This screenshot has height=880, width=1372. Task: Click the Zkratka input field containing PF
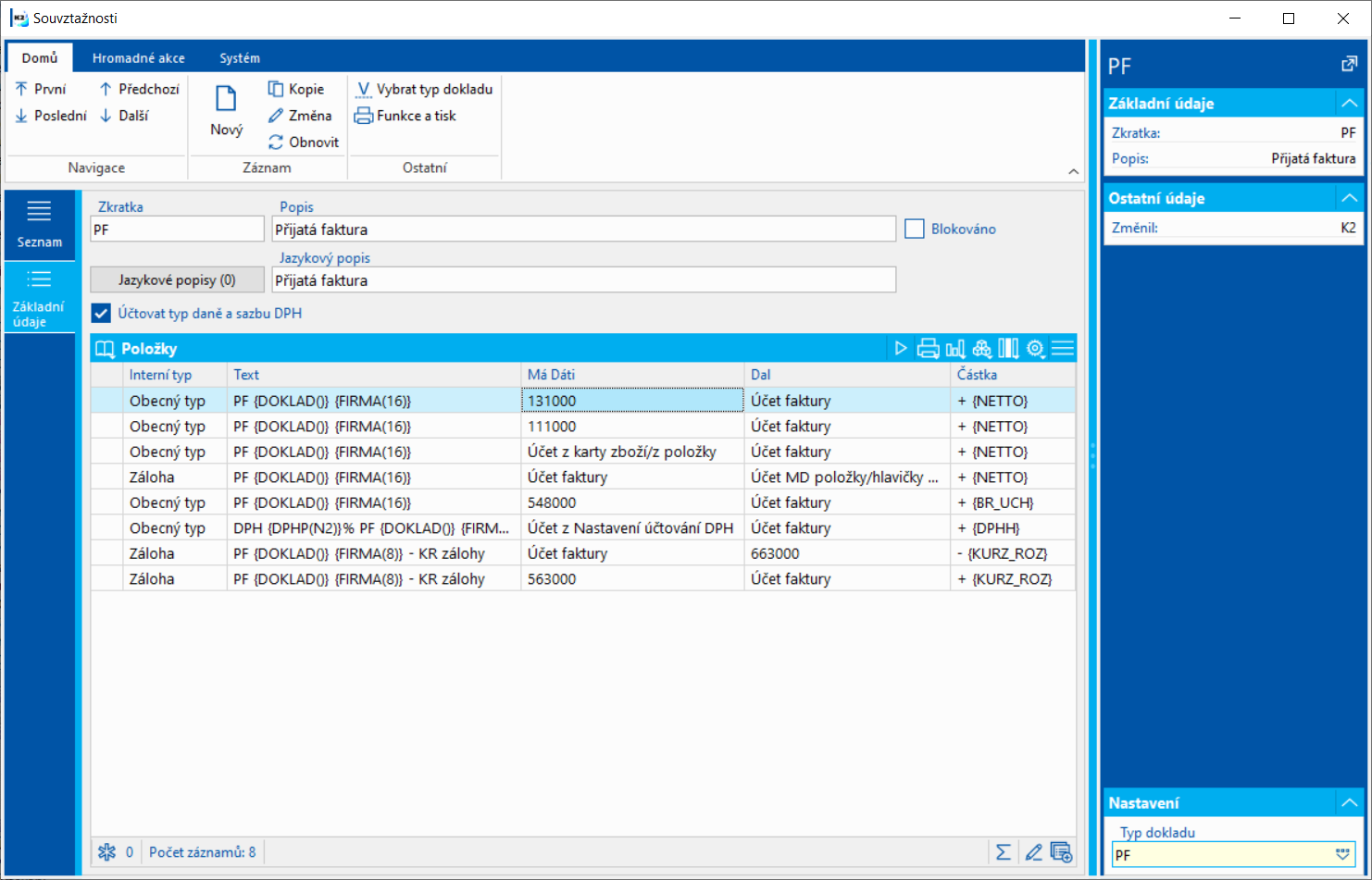pos(177,229)
